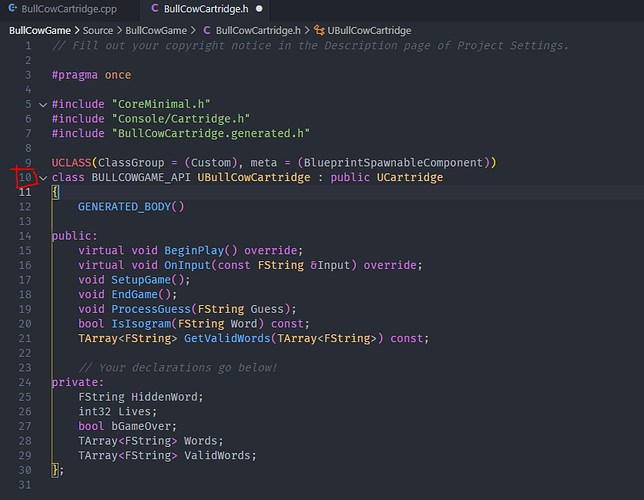644x500 pixels.
Task: Switch to the BullCowCartridge.cpp tab
Action: pos(60,9)
